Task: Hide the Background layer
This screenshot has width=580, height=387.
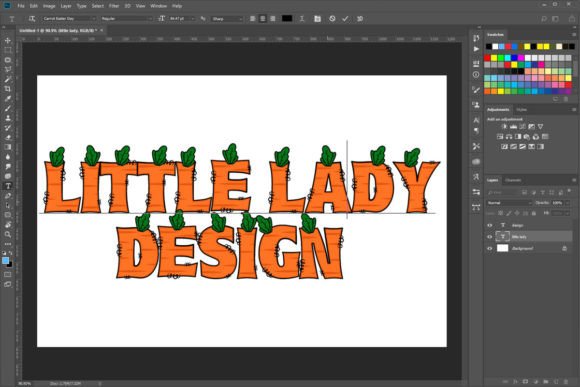Action: point(490,249)
